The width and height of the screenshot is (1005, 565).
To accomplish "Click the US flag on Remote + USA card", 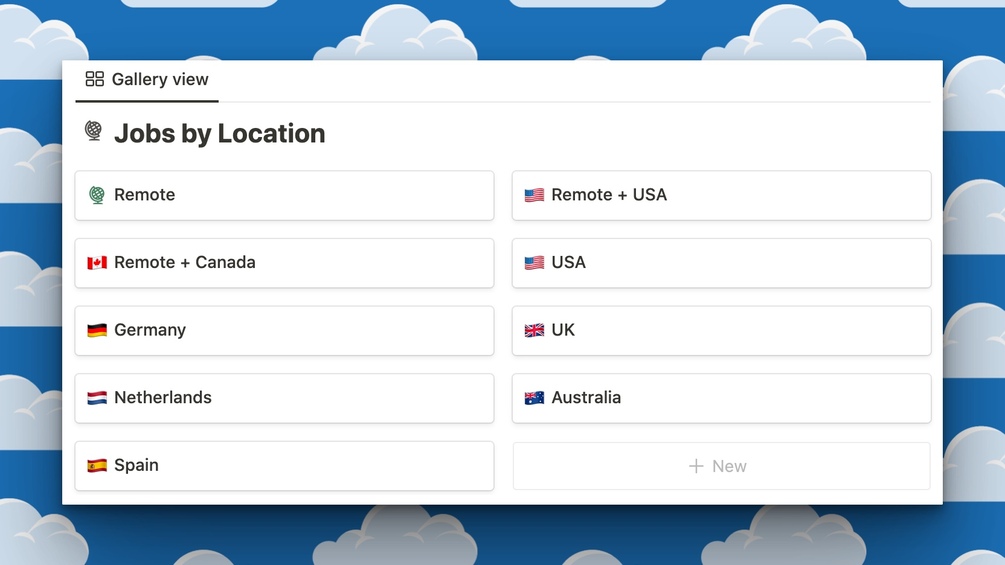I will pyautogui.click(x=534, y=195).
